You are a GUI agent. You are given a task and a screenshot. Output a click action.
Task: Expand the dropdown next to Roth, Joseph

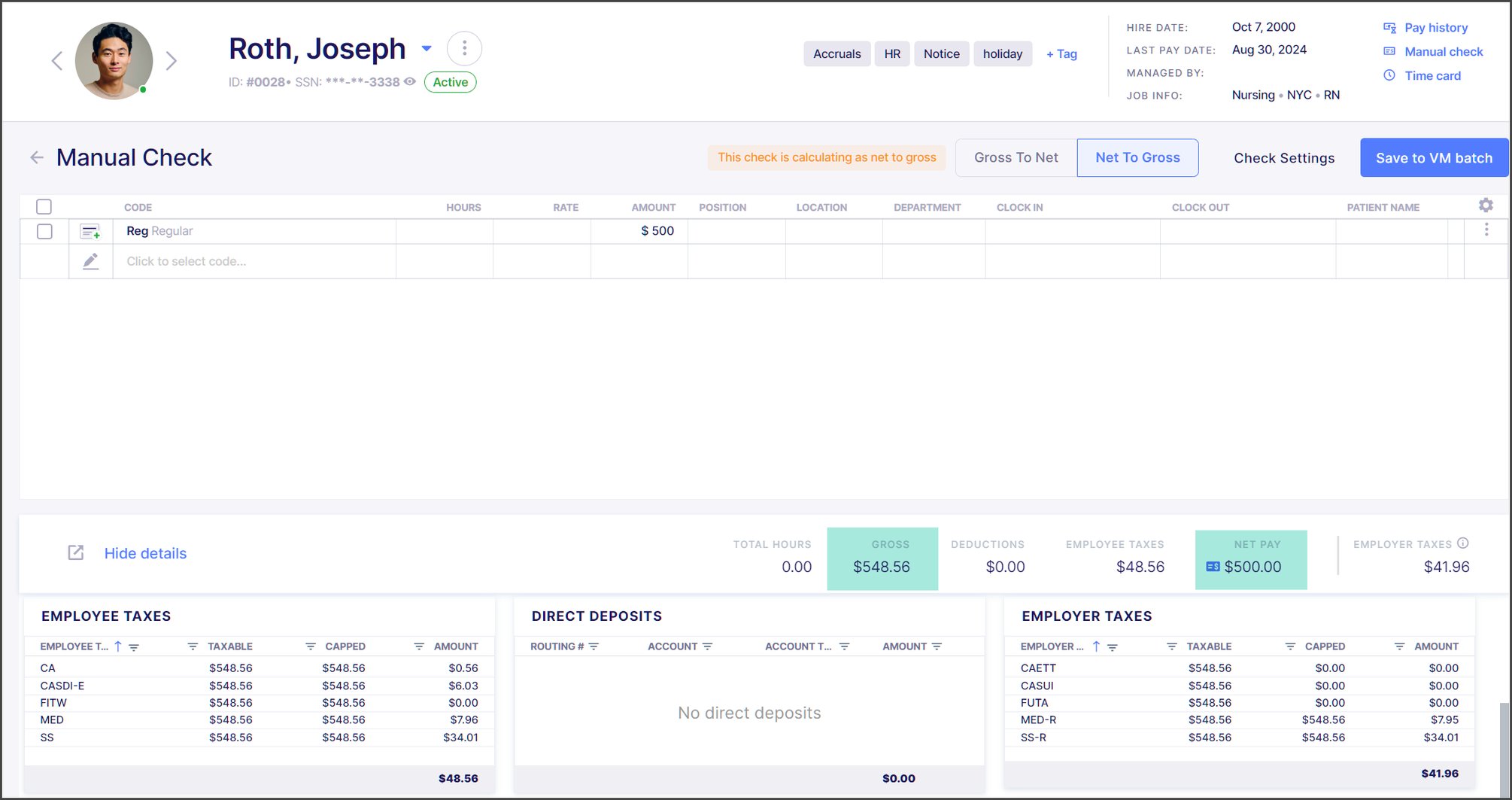[427, 49]
